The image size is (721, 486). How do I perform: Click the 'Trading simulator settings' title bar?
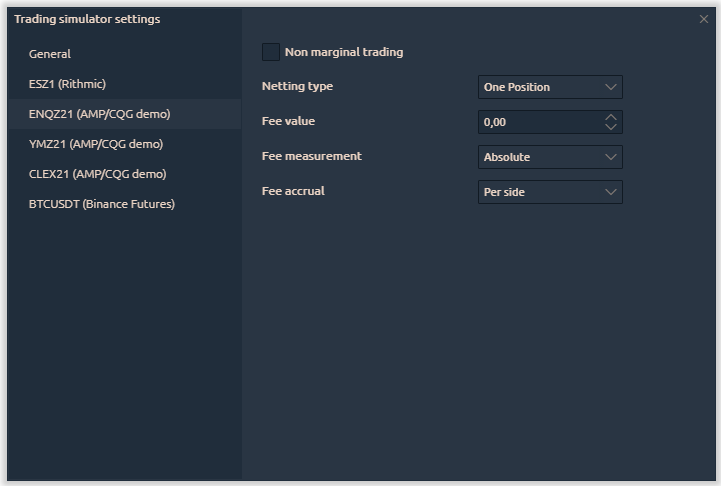[x=87, y=19]
